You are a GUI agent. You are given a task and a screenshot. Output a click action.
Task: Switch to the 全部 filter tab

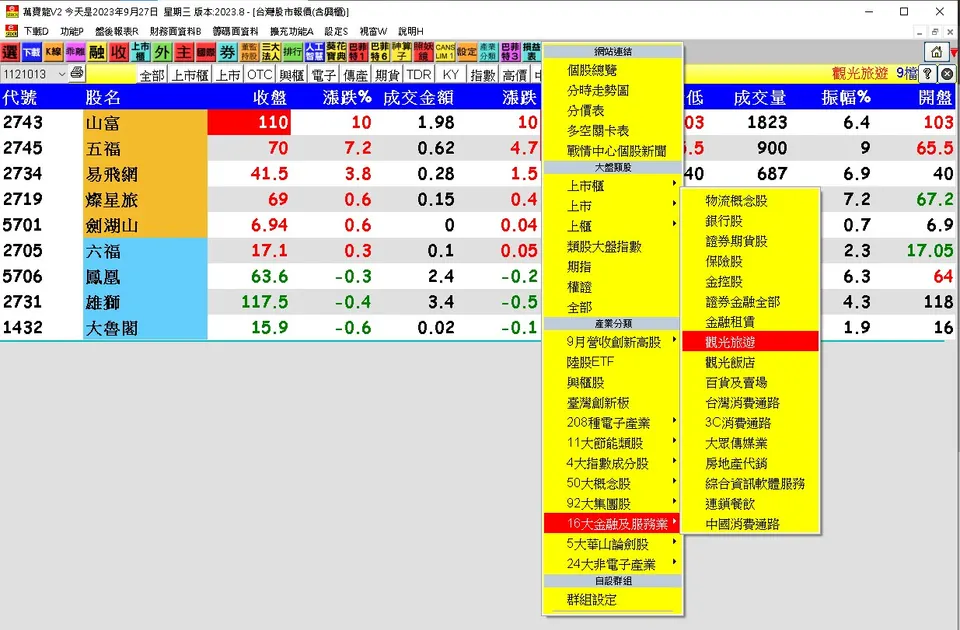pos(152,75)
